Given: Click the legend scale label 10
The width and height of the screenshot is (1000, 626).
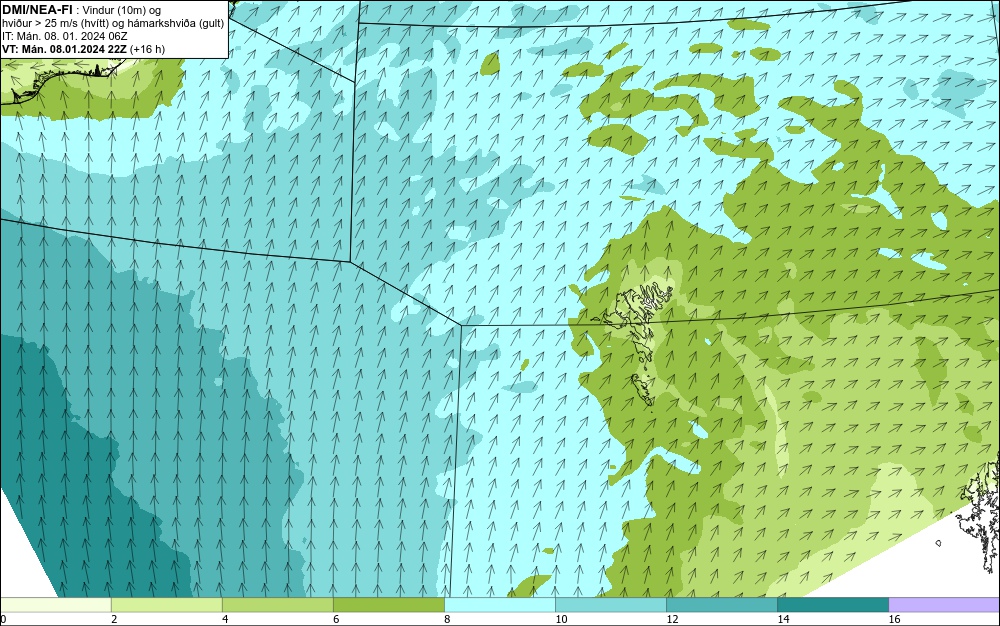Looking at the screenshot, I should tap(561, 619).
